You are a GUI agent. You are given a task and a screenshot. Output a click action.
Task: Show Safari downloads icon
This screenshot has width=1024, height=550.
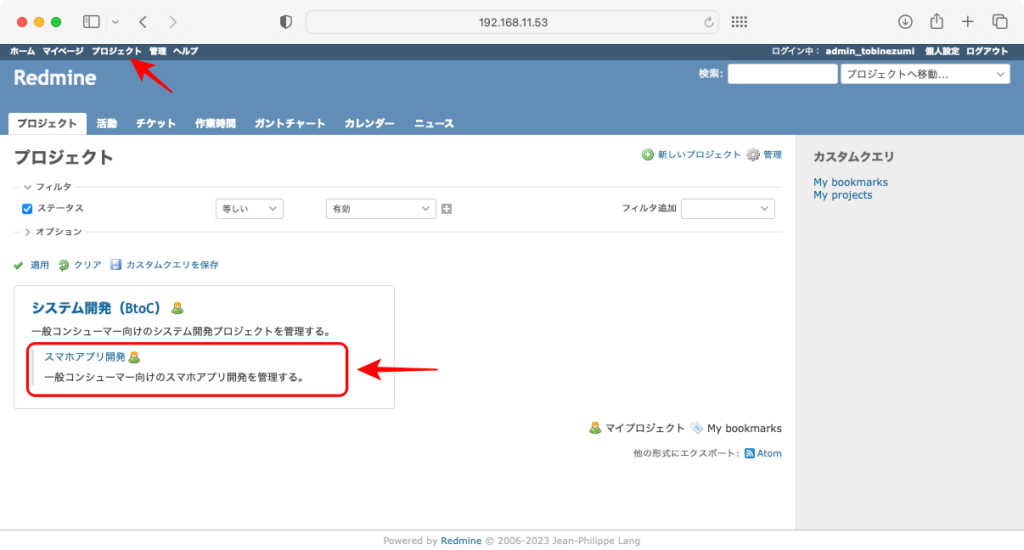[x=905, y=22]
